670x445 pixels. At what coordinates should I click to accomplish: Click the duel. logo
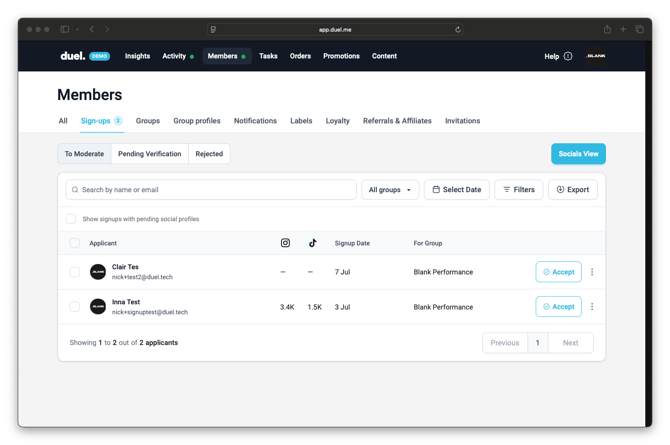(x=73, y=56)
